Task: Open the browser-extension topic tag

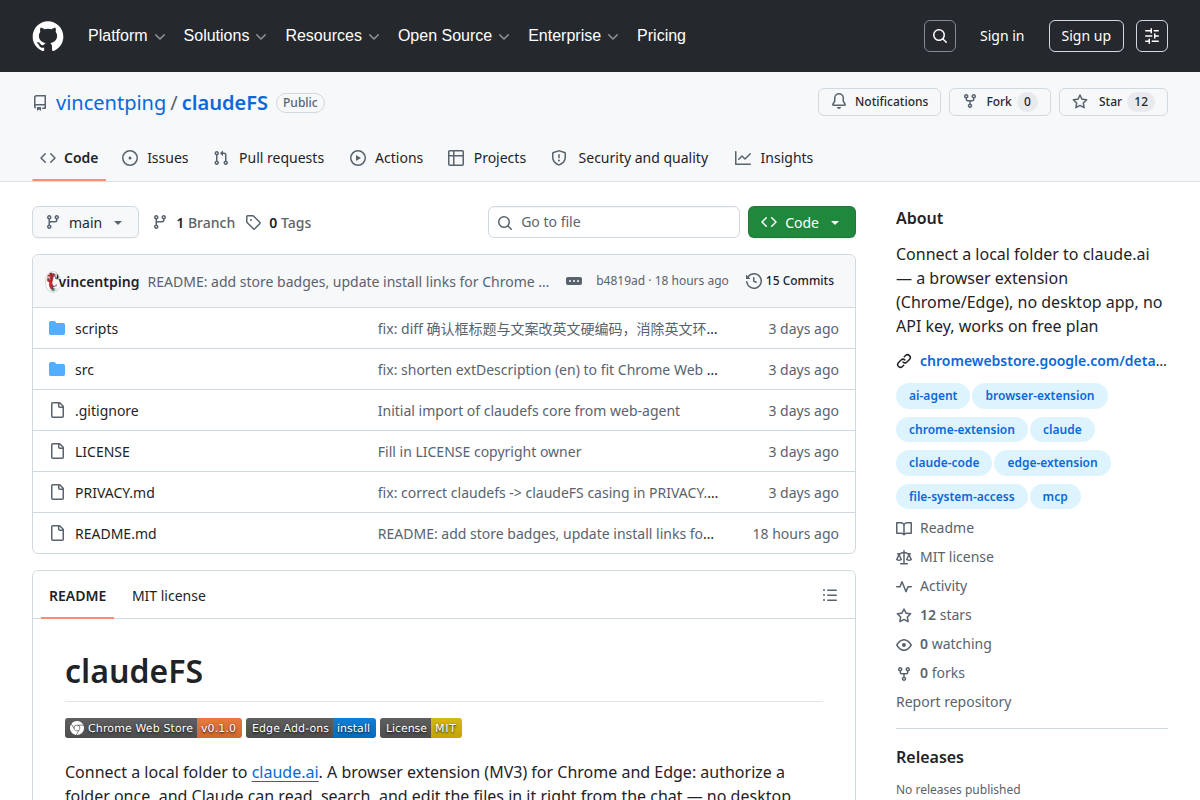Action: (1040, 396)
